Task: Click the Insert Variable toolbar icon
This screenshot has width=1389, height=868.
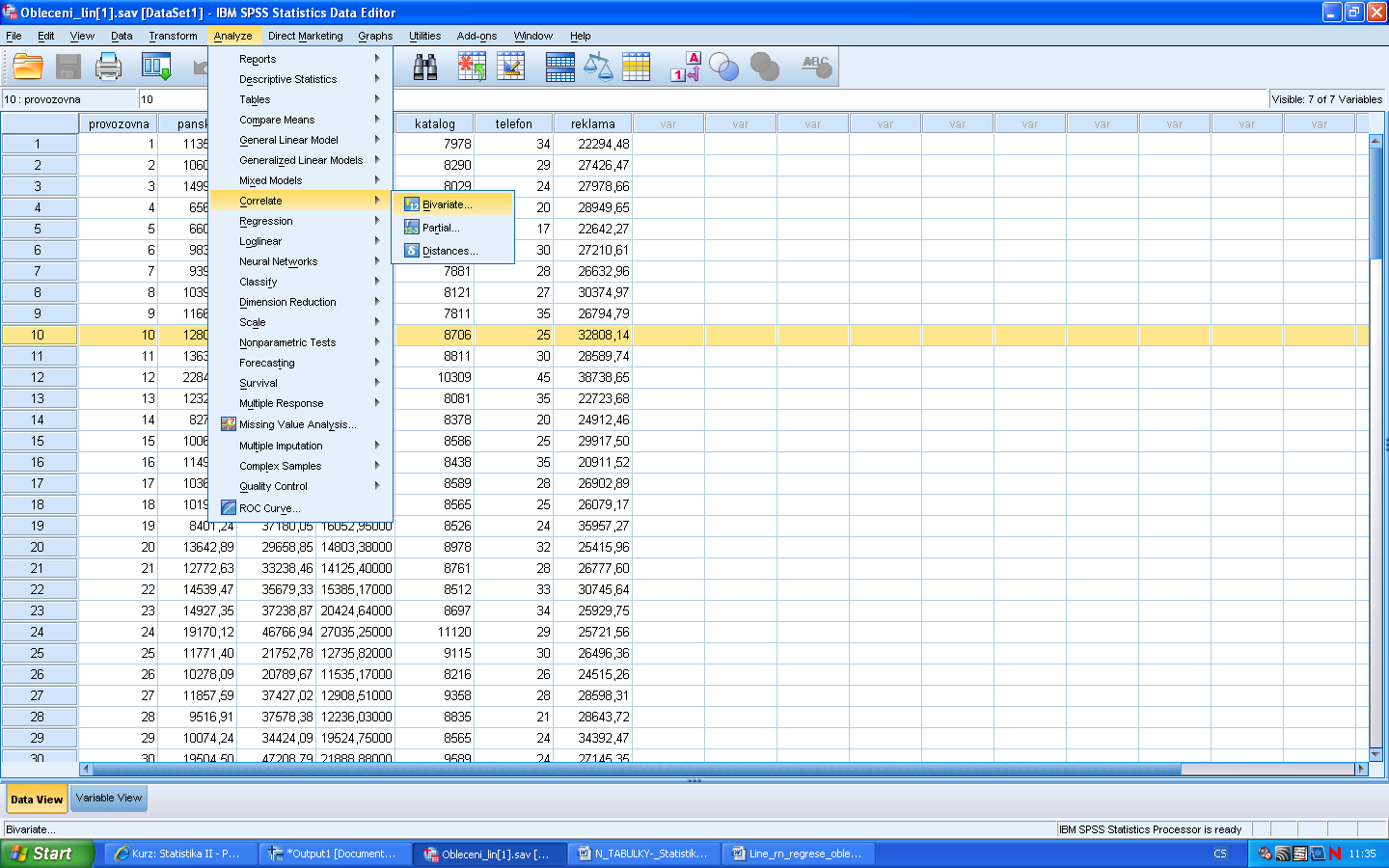Action: pyautogui.click(x=511, y=67)
